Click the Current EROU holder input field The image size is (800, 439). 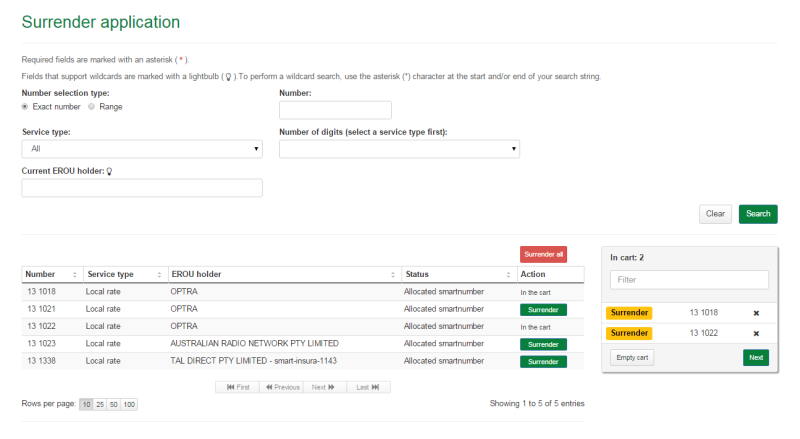point(142,188)
